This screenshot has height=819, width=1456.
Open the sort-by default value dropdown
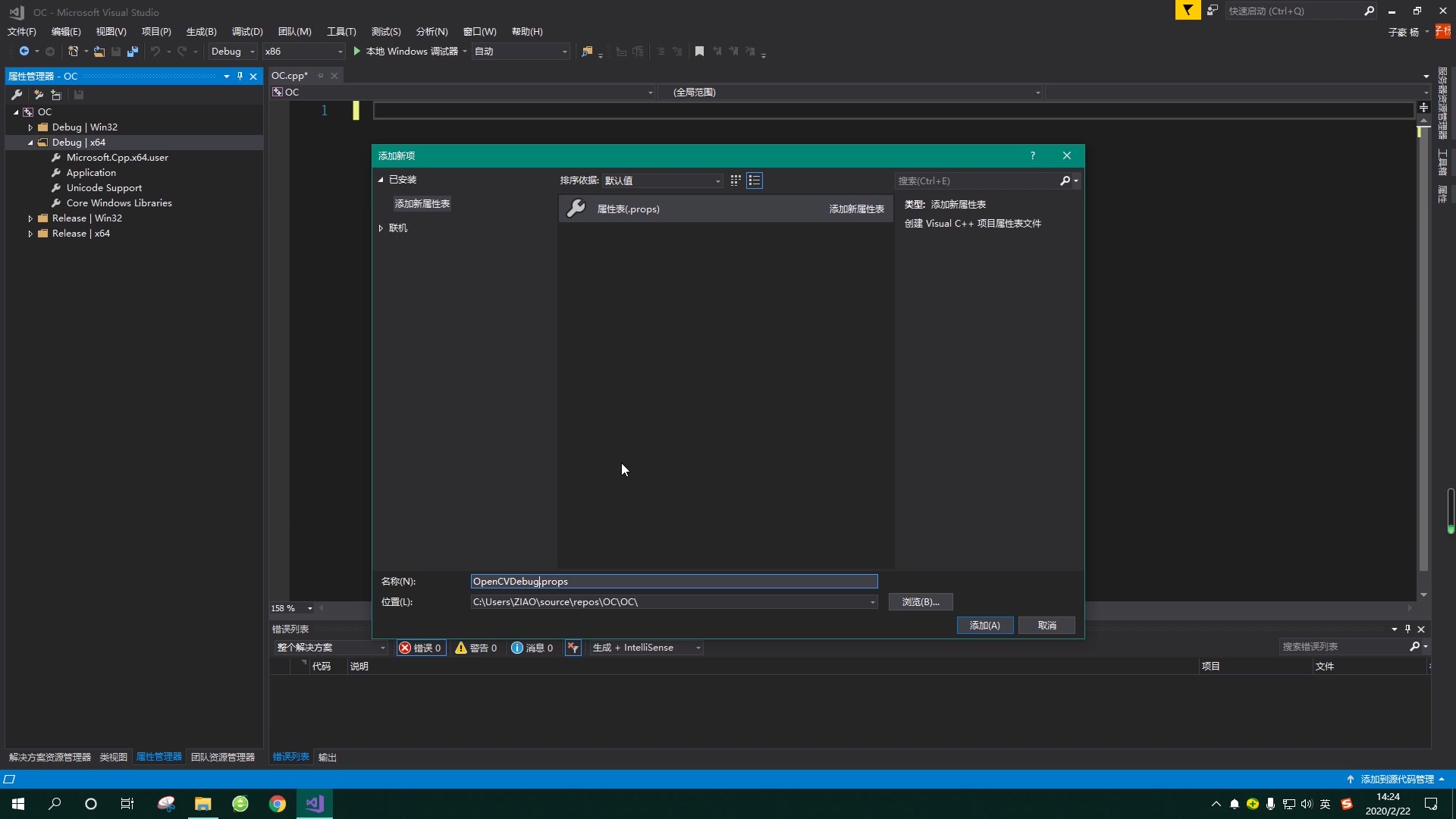tap(662, 180)
